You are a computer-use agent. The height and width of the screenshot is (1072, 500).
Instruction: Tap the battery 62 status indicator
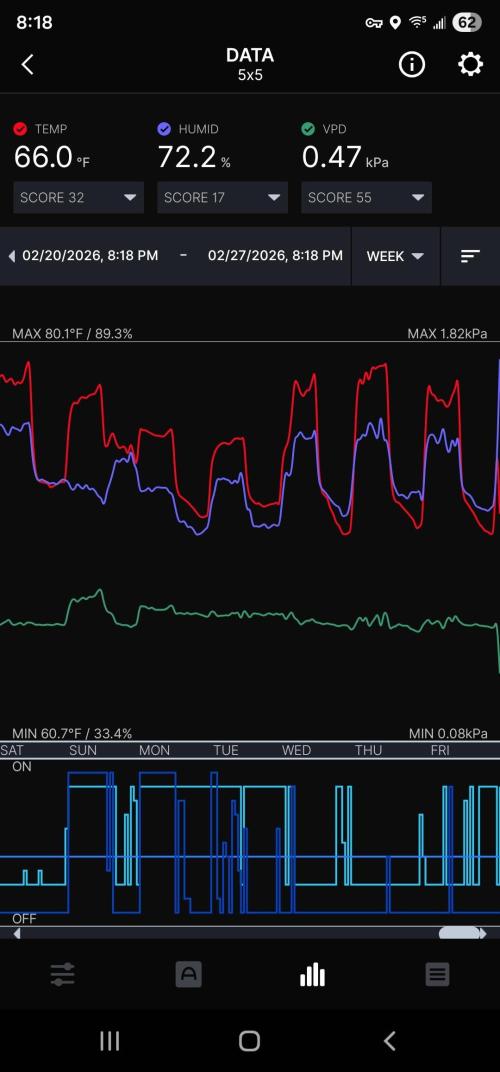467,23
